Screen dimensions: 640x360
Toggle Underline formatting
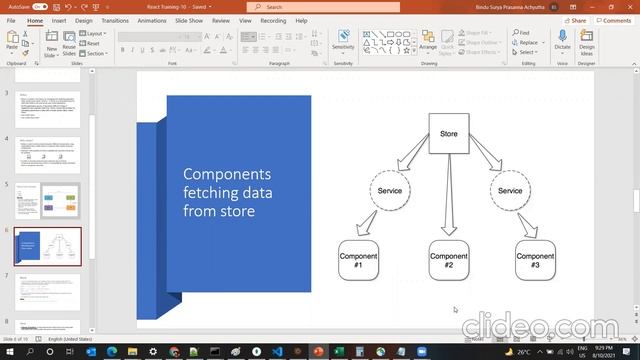142,50
